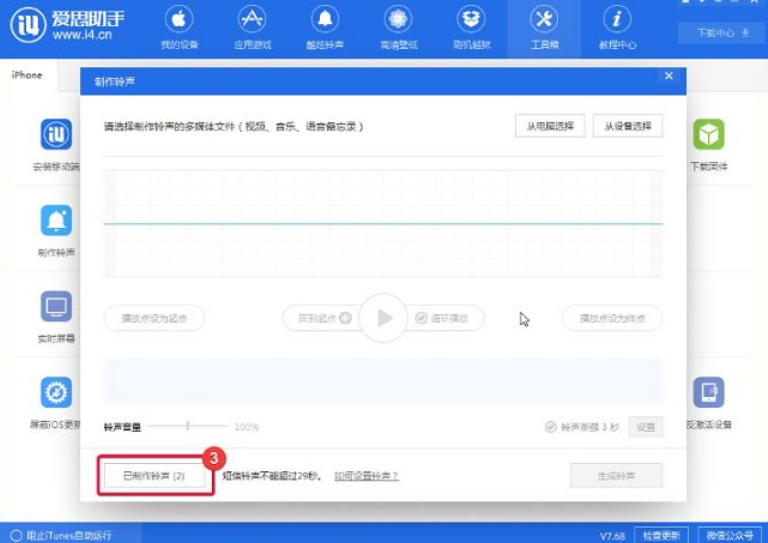The height and width of the screenshot is (543, 768).
Task: Click 回到起点 to return to start
Action: (x=324, y=318)
